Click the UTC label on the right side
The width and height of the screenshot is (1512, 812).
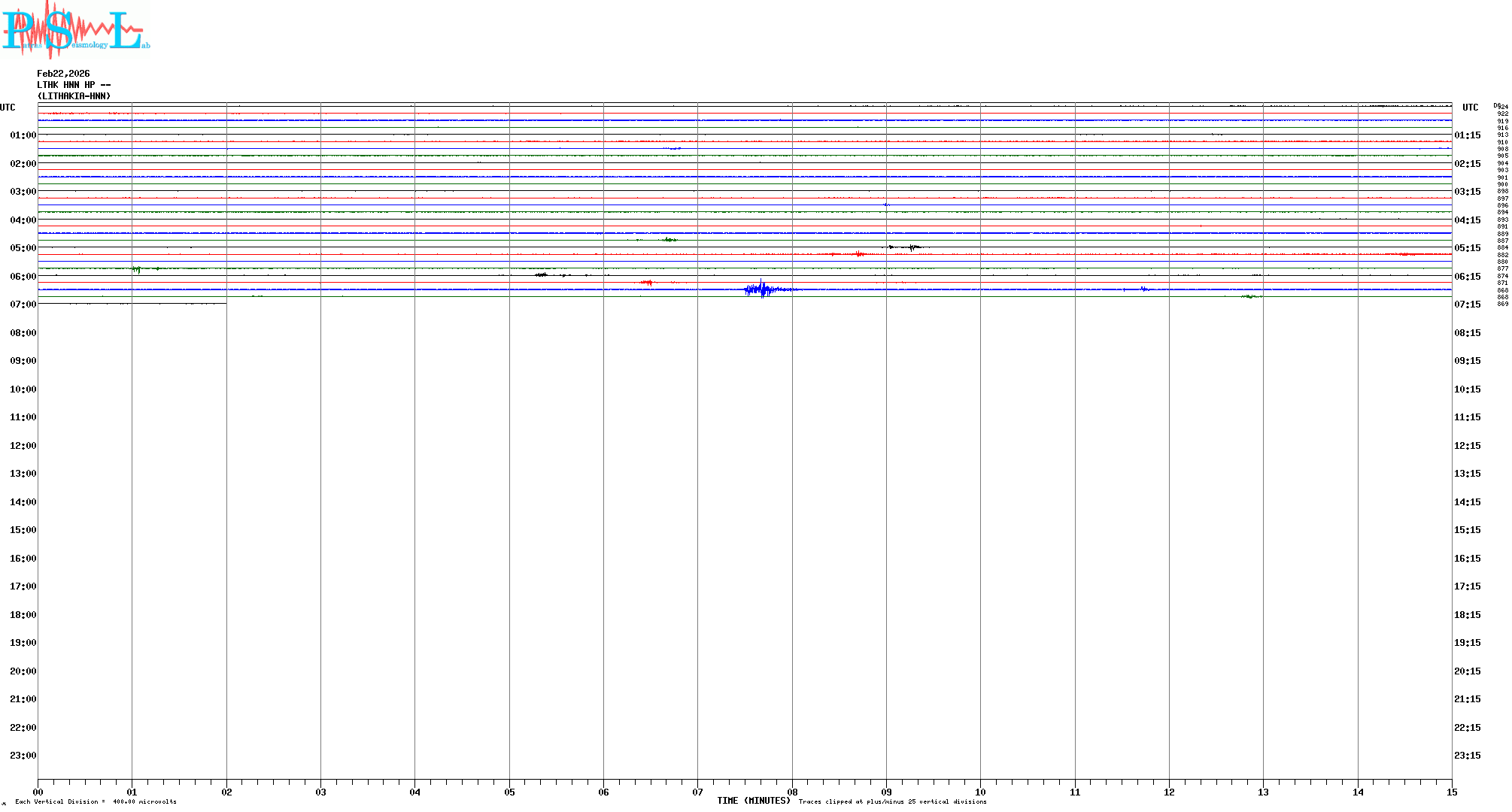pyautogui.click(x=1470, y=108)
